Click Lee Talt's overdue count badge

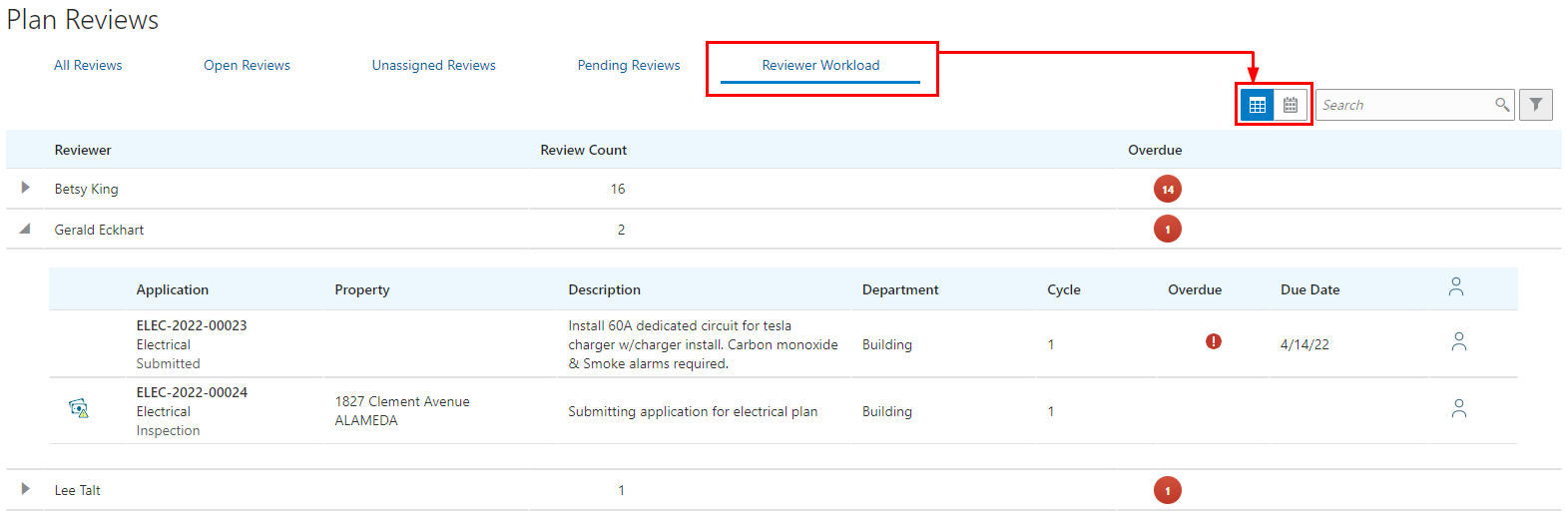[1168, 490]
